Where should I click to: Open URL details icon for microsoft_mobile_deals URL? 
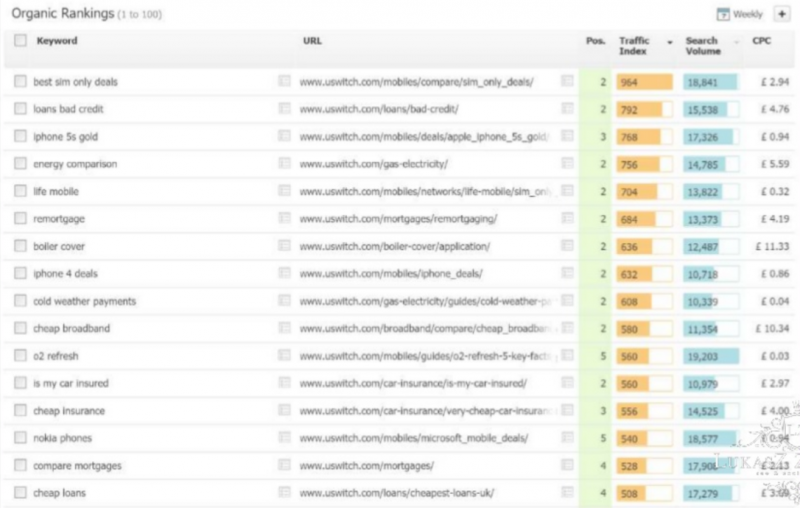click(x=567, y=437)
